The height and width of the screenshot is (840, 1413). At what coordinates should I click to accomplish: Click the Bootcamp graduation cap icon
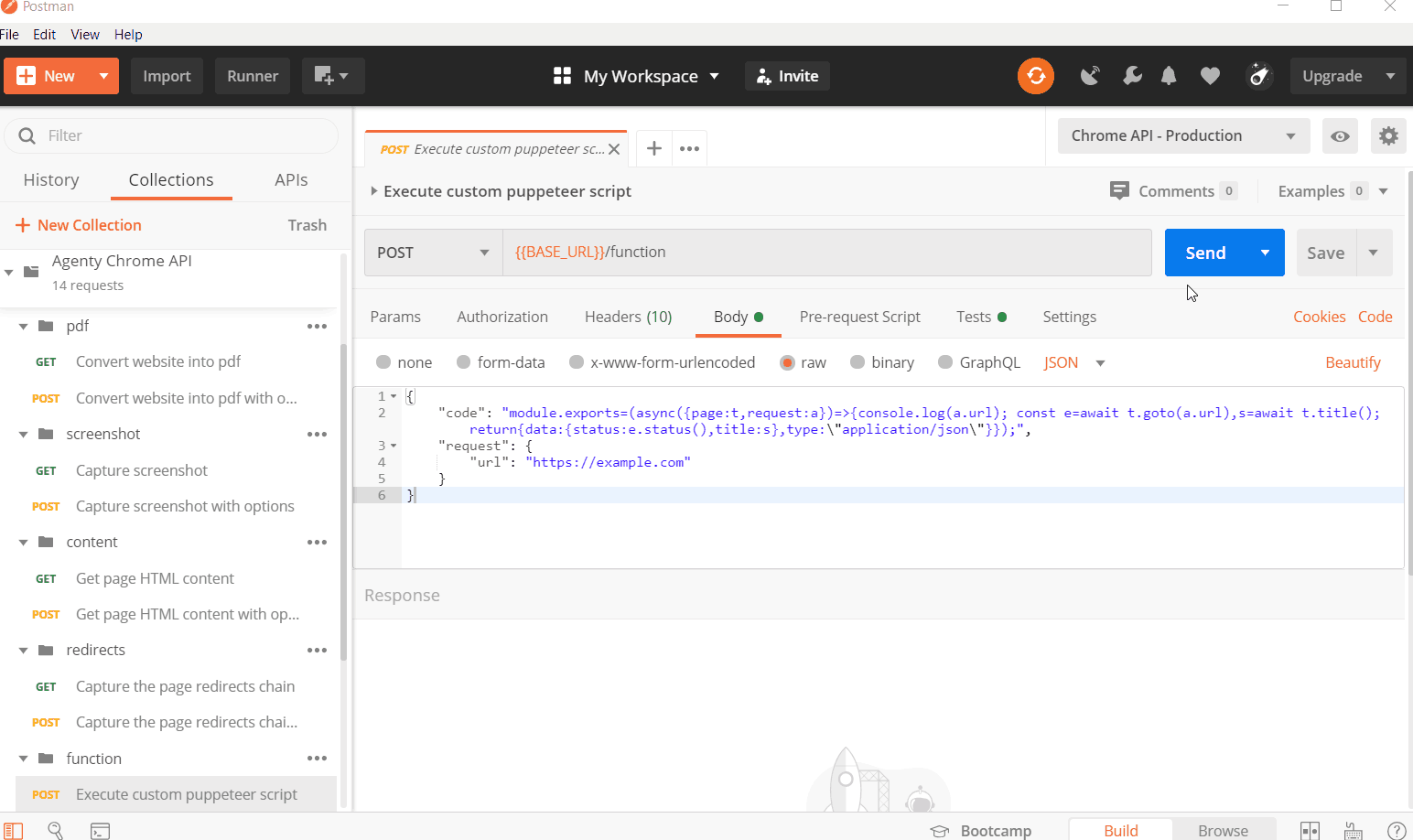(x=940, y=831)
